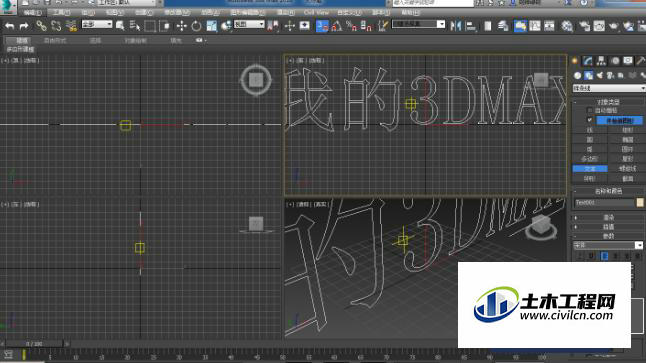Activate the Select and Move tool
Image resolution: width=646 pixels, height=363 pixels.
(x=181, y=26)
